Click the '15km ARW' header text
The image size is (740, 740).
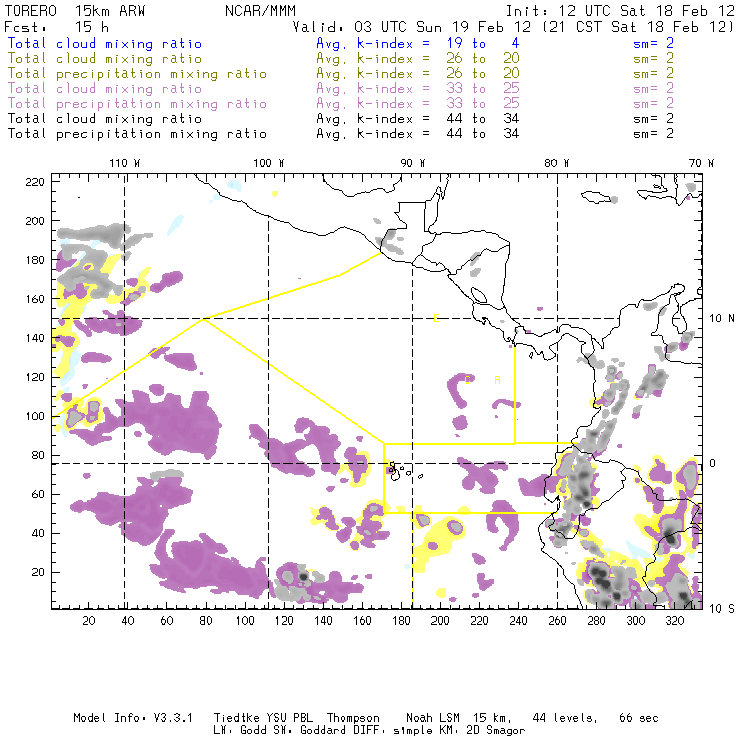pyautogui.click(x=110, y=11)
